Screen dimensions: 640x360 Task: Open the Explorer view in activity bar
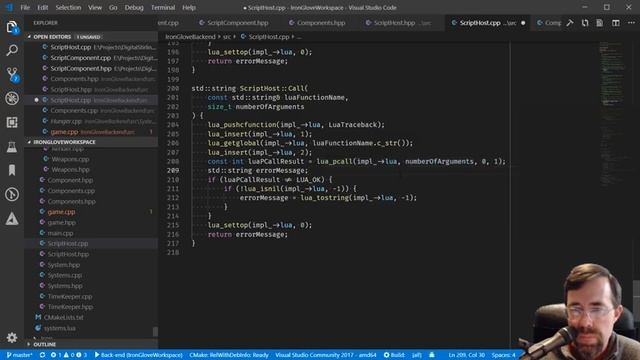(x=12, y=27)
